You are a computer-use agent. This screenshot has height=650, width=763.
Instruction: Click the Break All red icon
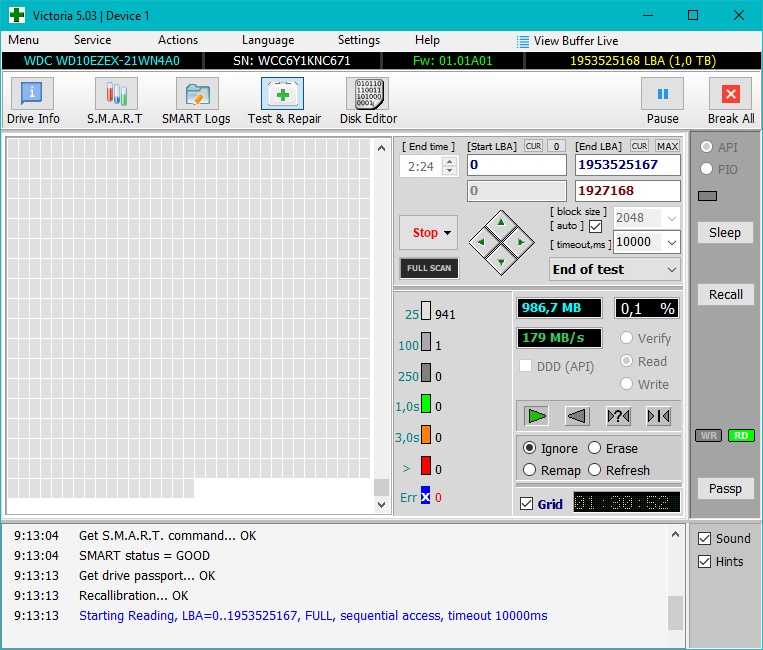tap(730, 93)
